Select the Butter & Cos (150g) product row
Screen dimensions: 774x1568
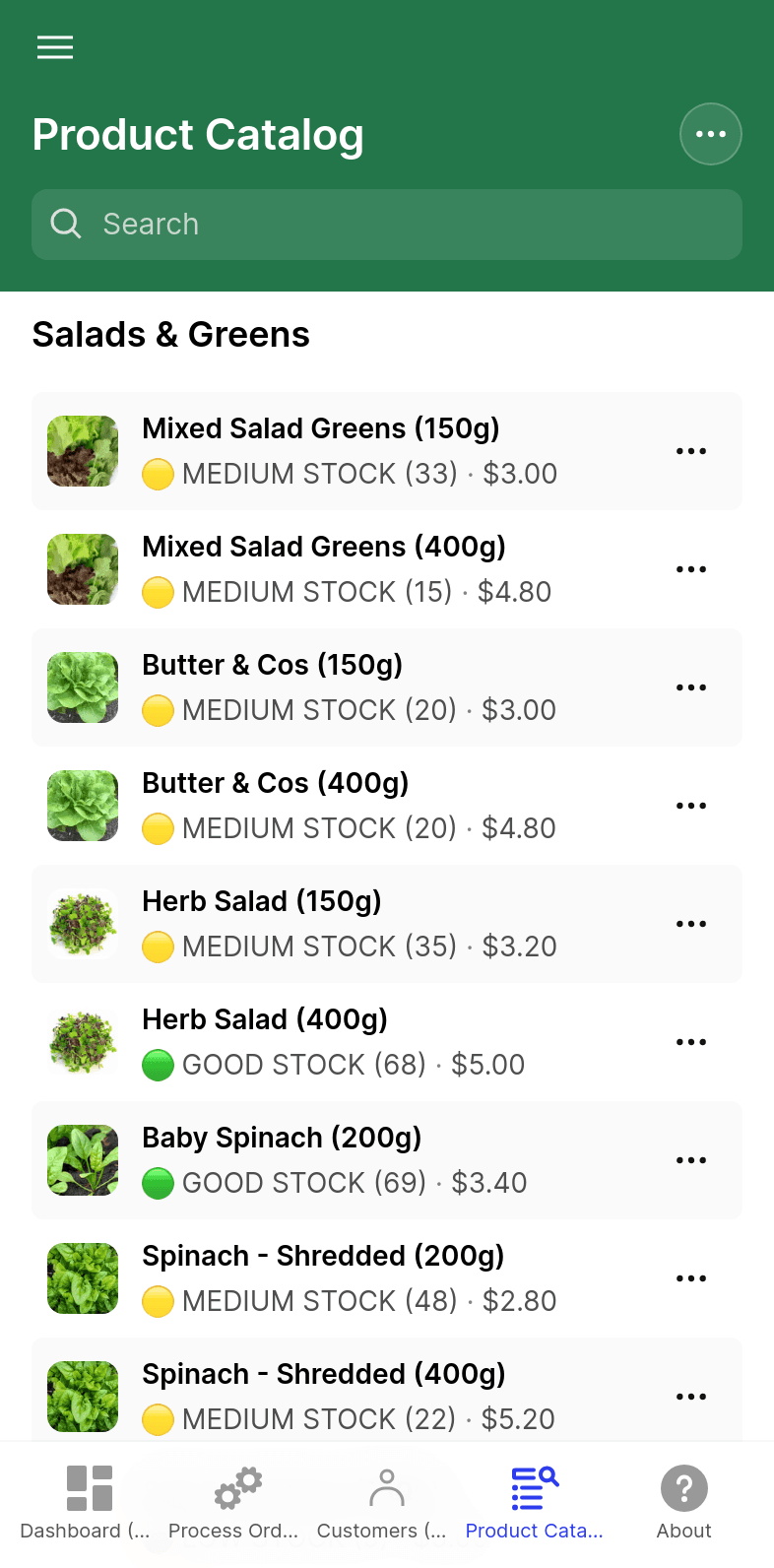[387, 687]
